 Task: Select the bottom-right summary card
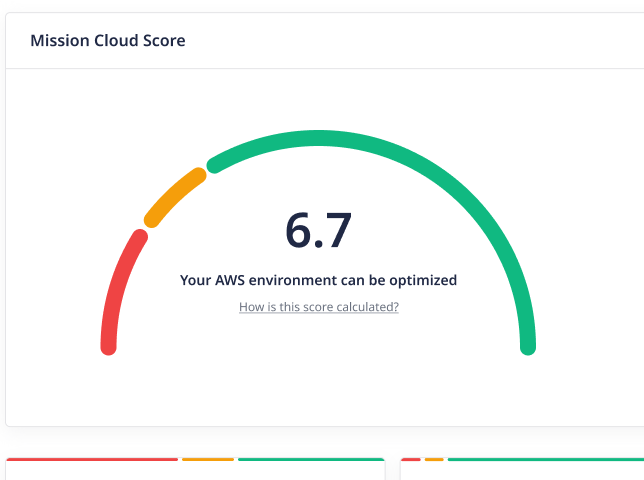[x=522, y=472]
